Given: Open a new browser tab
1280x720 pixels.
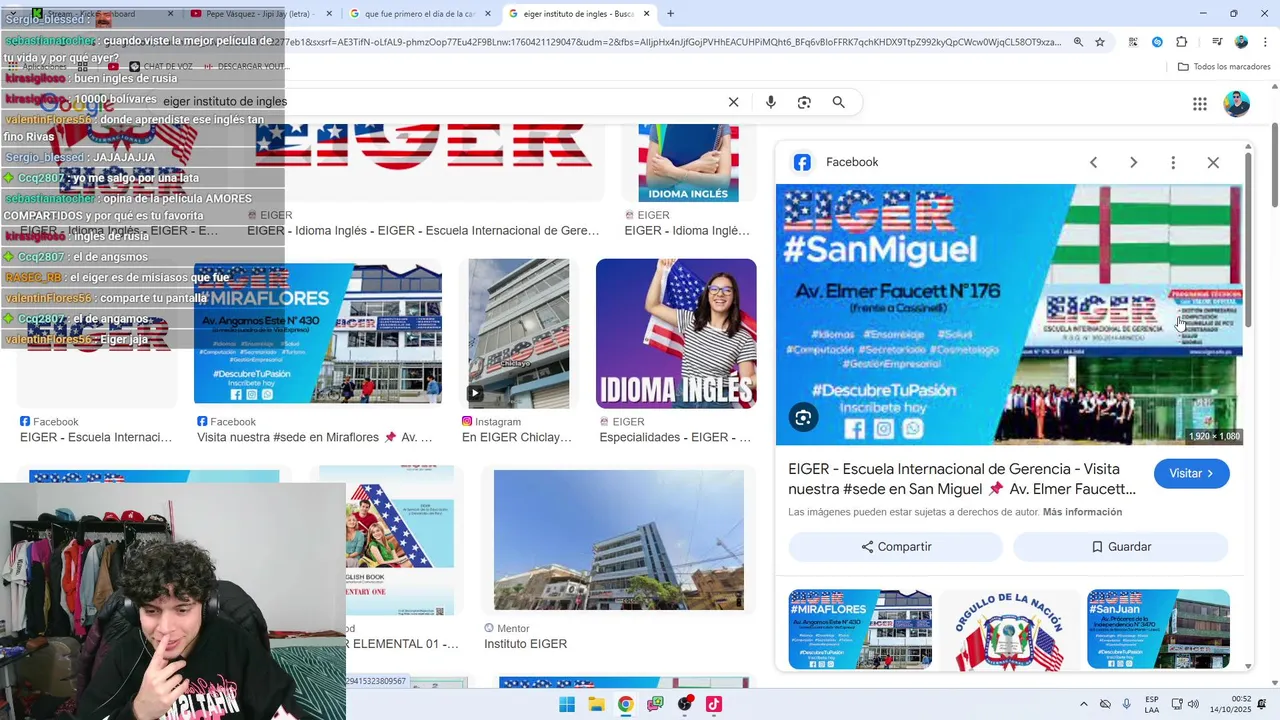Looking at the screenshot, I should 670,14.
